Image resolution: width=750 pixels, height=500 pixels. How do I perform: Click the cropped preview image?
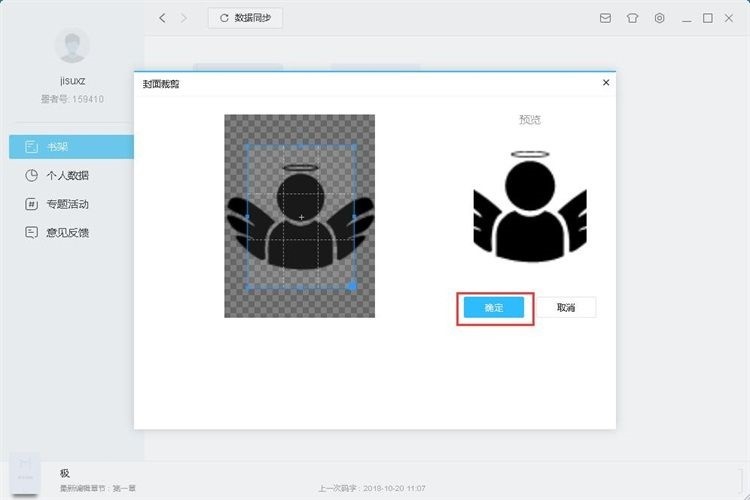click(x=529, y=206)
